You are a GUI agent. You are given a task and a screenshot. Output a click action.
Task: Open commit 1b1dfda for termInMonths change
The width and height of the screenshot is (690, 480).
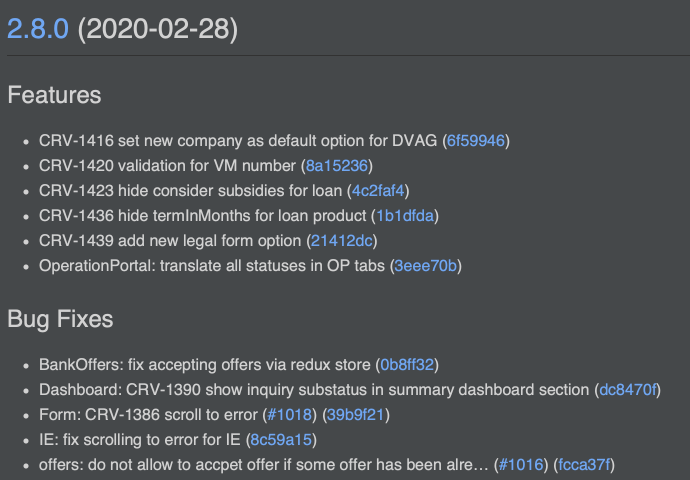(406, 216)
